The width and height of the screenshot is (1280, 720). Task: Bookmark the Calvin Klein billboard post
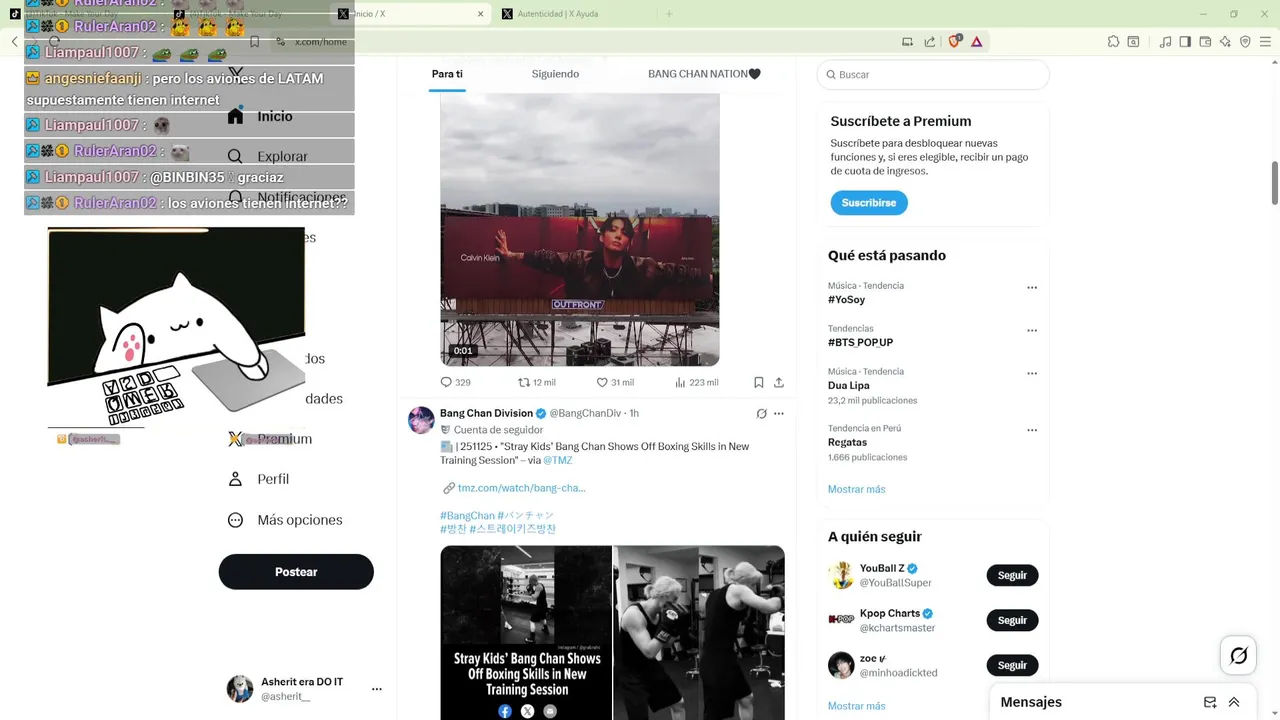(x=759, y=382)
